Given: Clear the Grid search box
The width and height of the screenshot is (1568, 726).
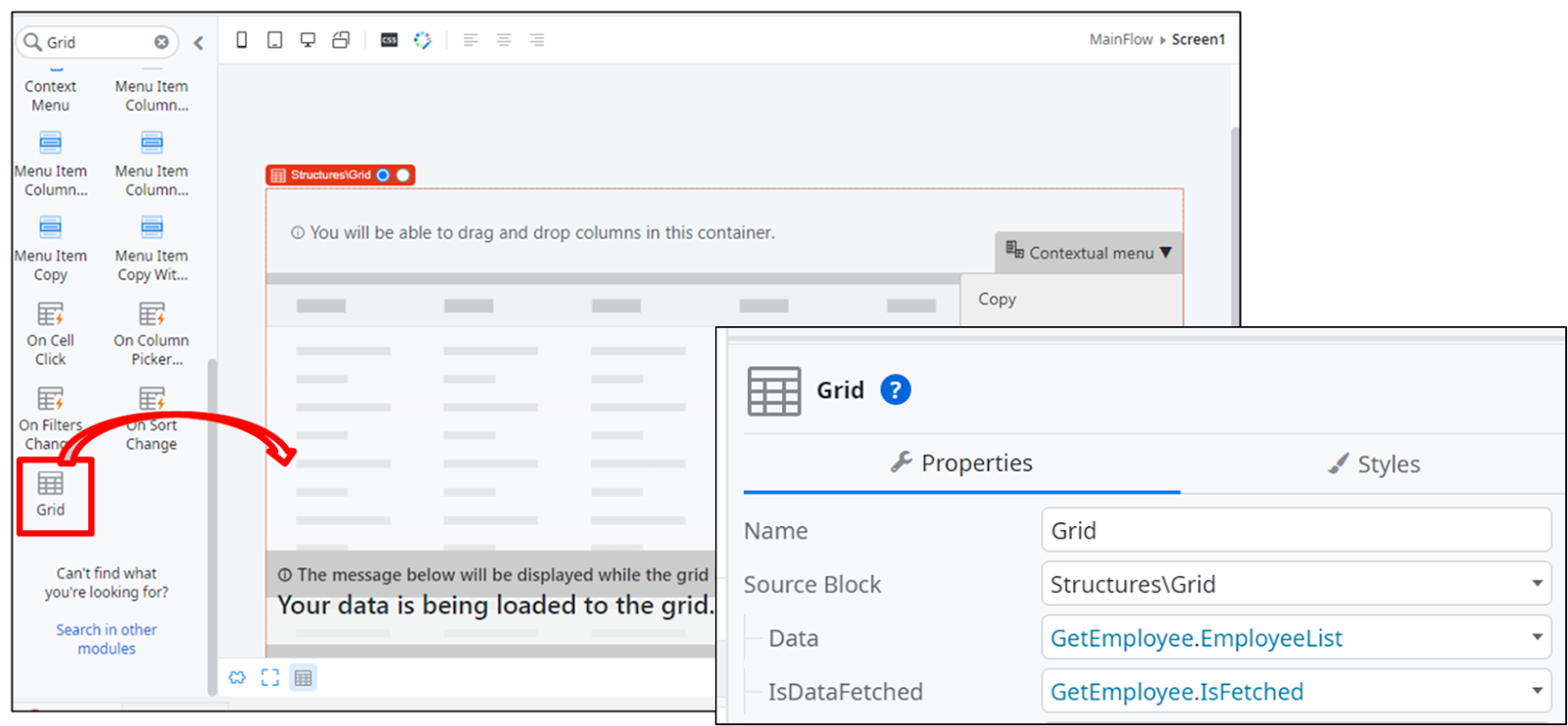Looking at the screenshot, I should pos(162,42).
